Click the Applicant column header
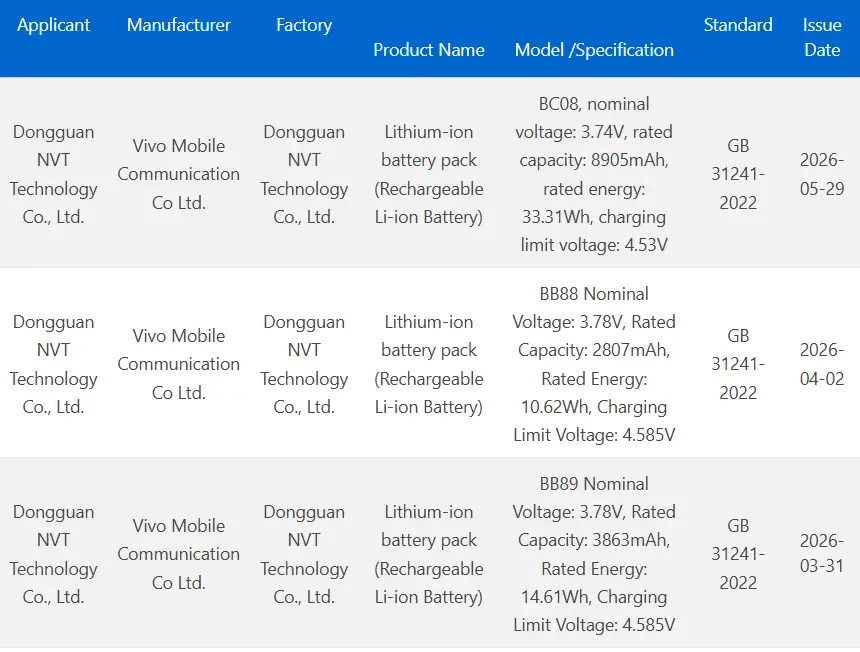Image resolution: width=860 pixels, height=652 pixels. click(53, 25)
